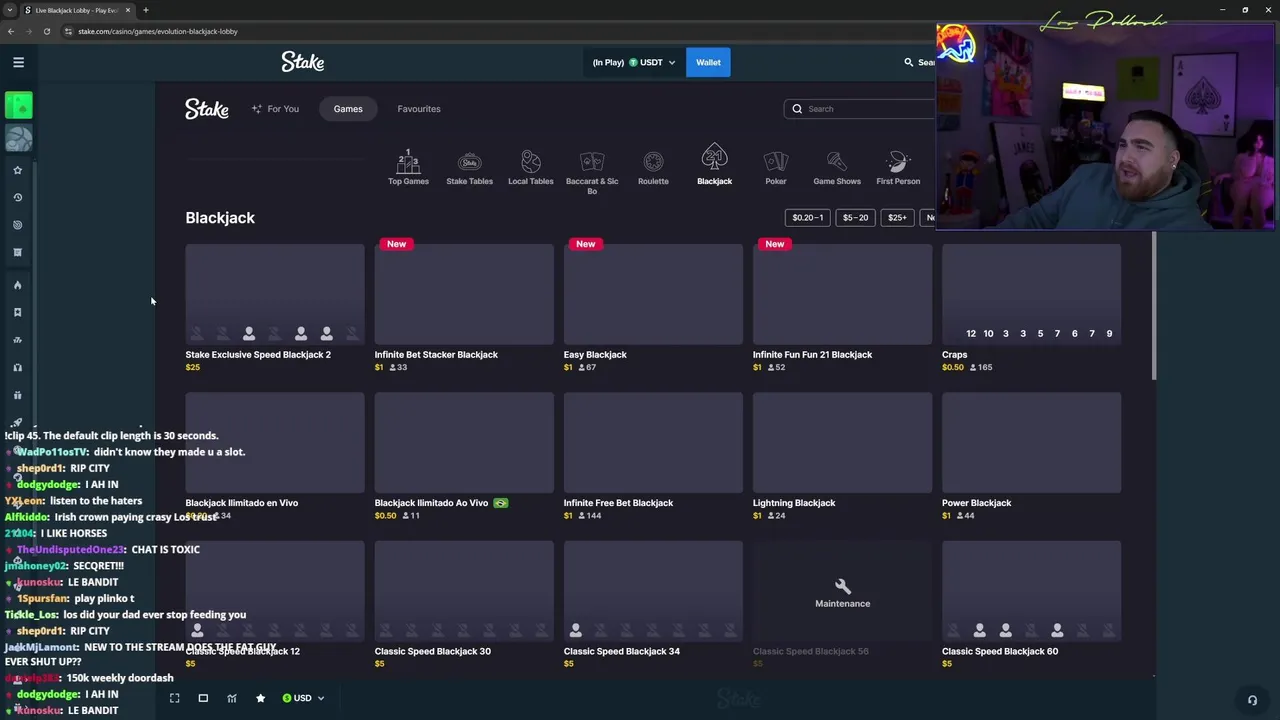Open live stats chart icon

232,698
